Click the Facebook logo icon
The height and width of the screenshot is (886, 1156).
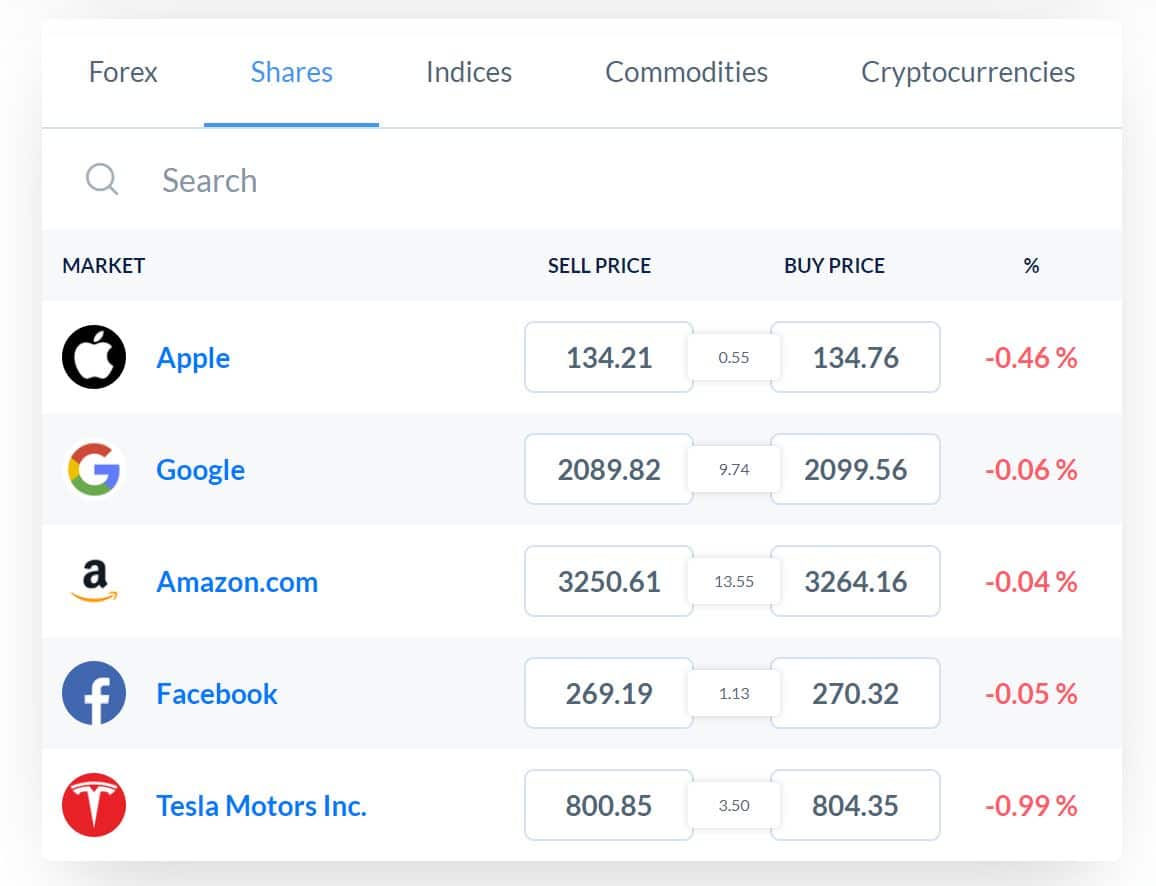tap(94, 693)
